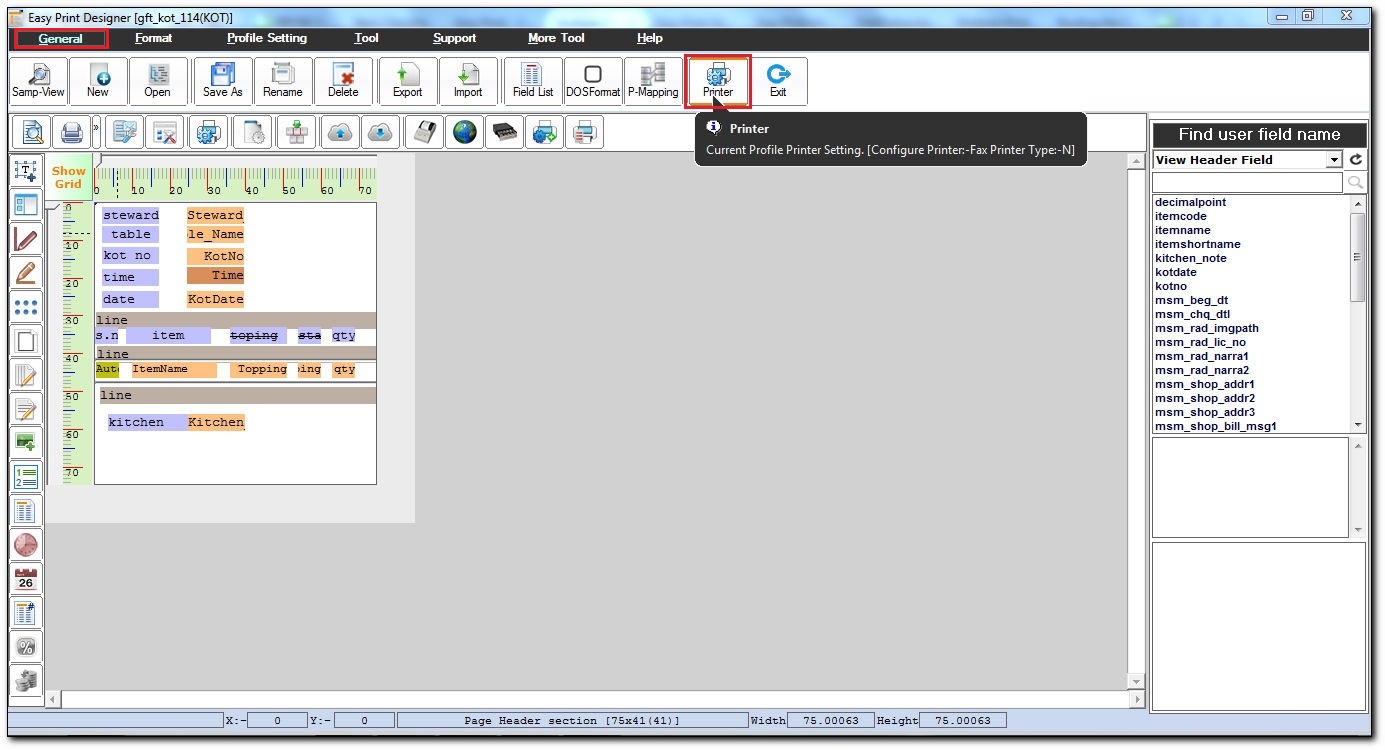The image size is (1385, 750).
Task: Refresh the user field list
Action: coord(1356,160)
